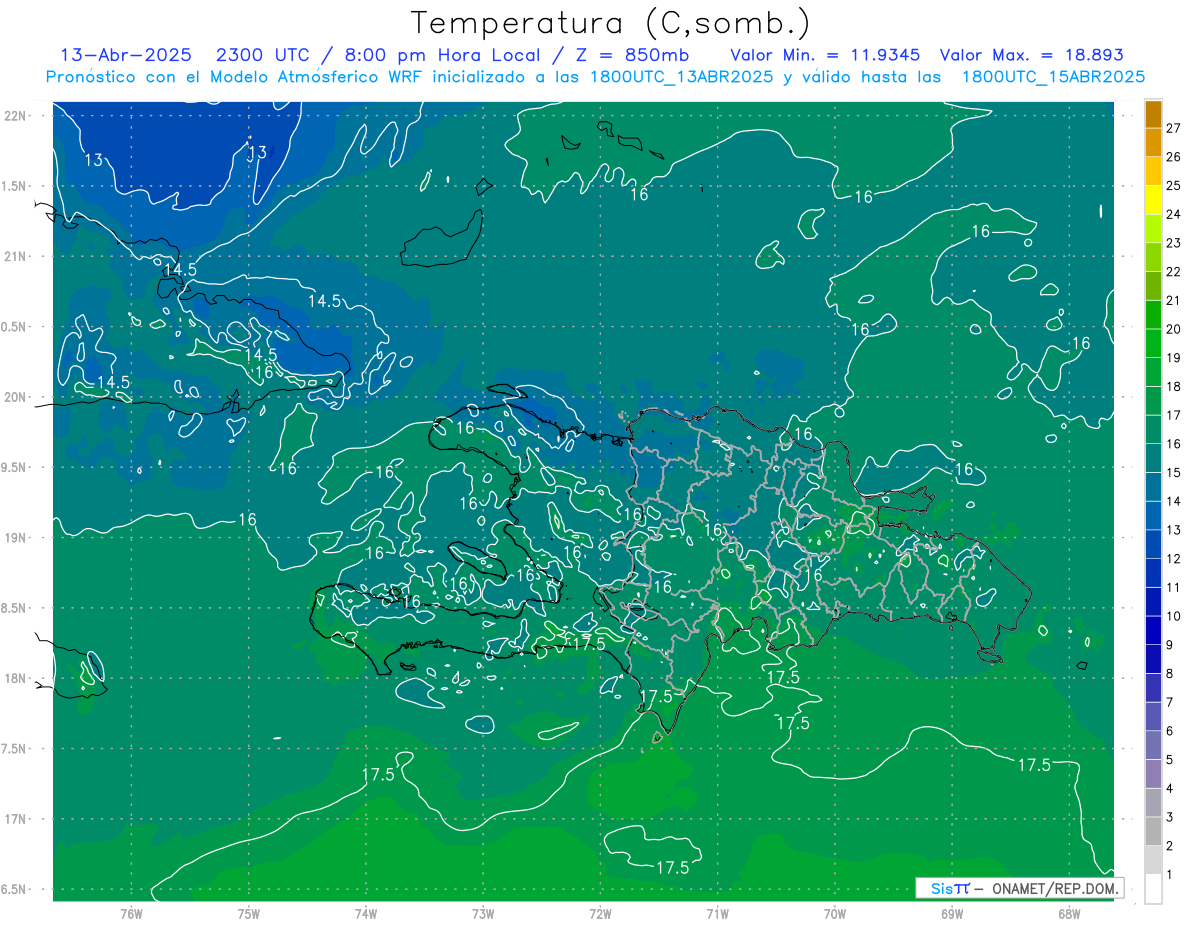This screenshot has width=1200, height=927.
Task: Click the legend label "7"
Action: (x=1170, y=702)
